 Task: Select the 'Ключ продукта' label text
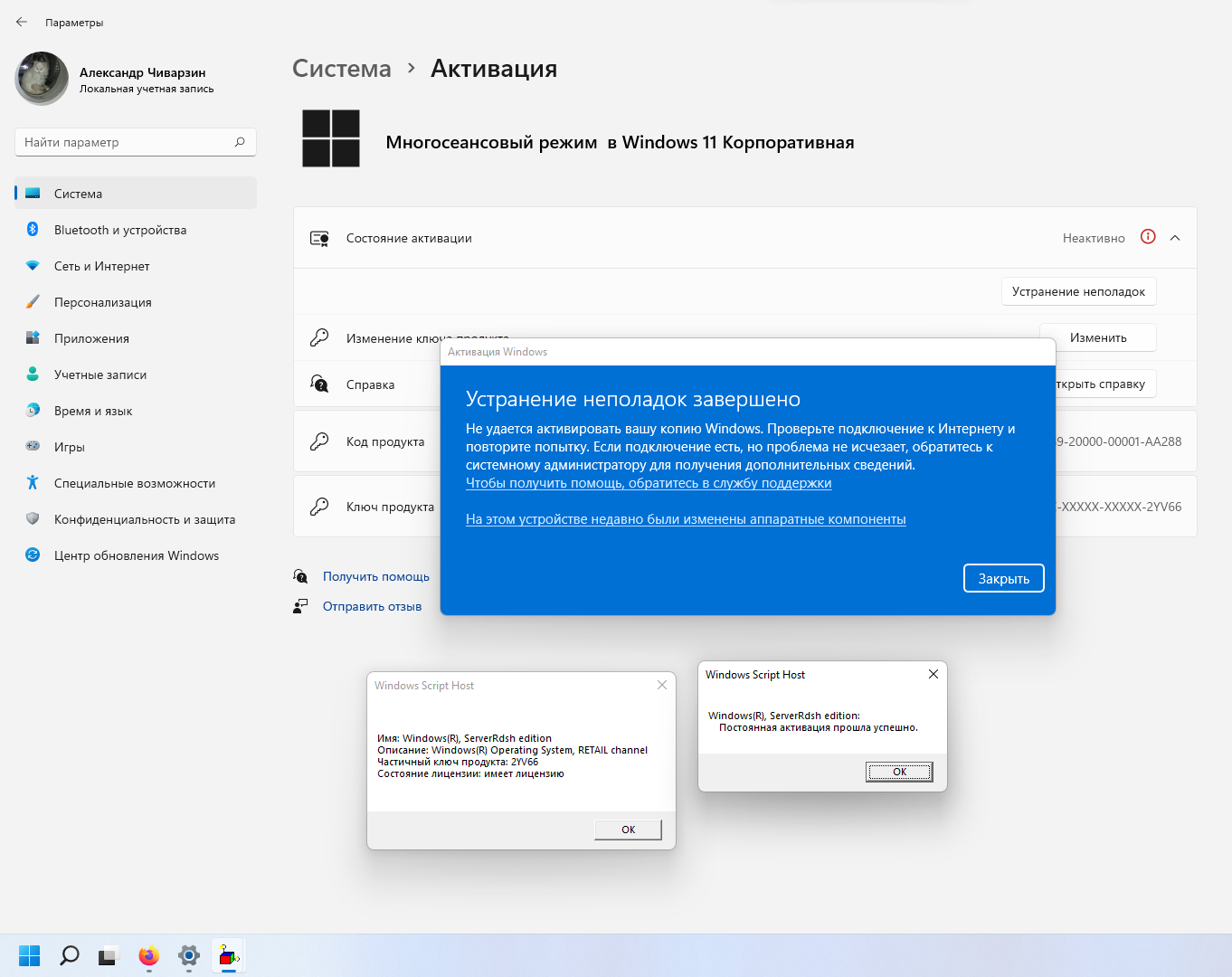390,507
